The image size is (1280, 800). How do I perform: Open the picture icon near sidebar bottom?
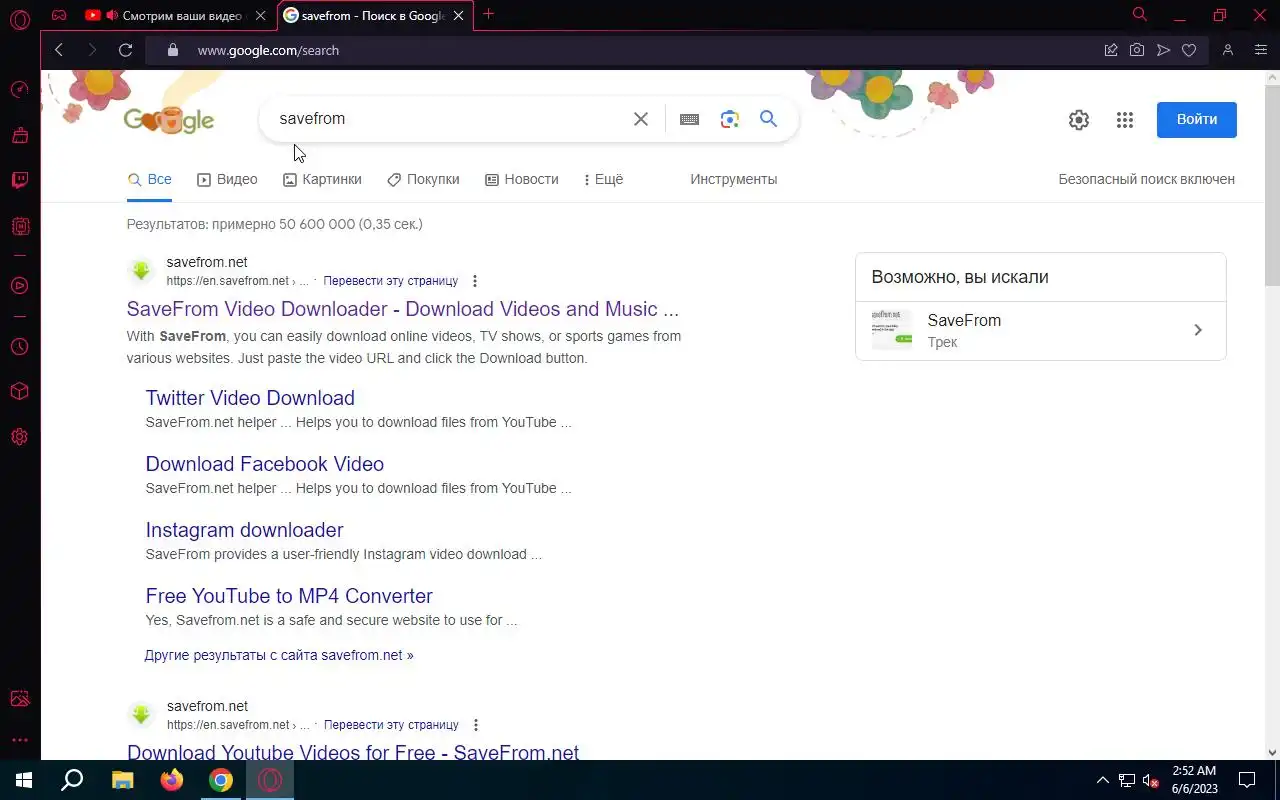(20, 698)
